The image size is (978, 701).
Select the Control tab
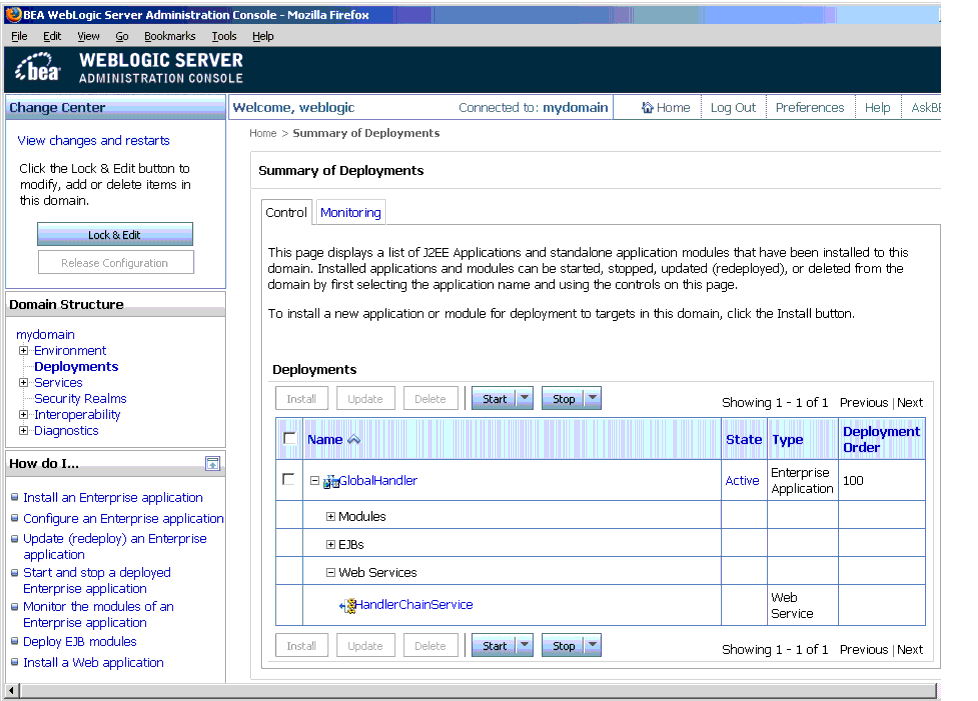(x=286, y=213)
